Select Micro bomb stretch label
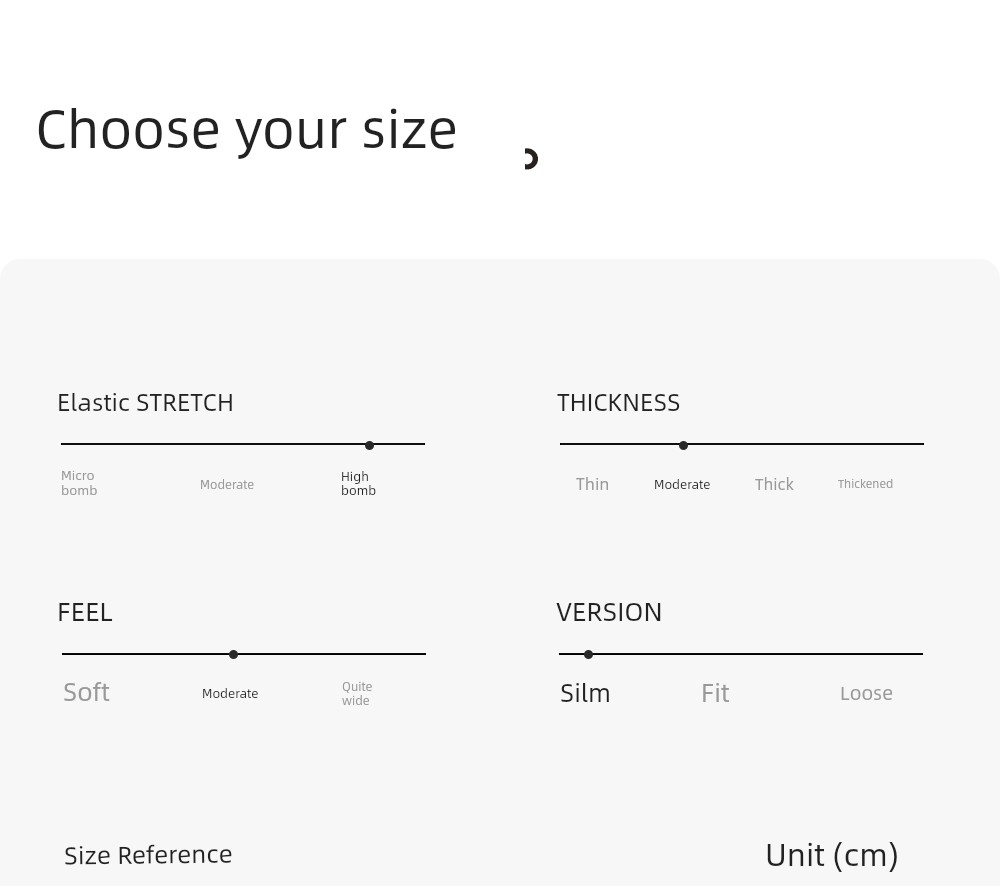 point(79,483)
